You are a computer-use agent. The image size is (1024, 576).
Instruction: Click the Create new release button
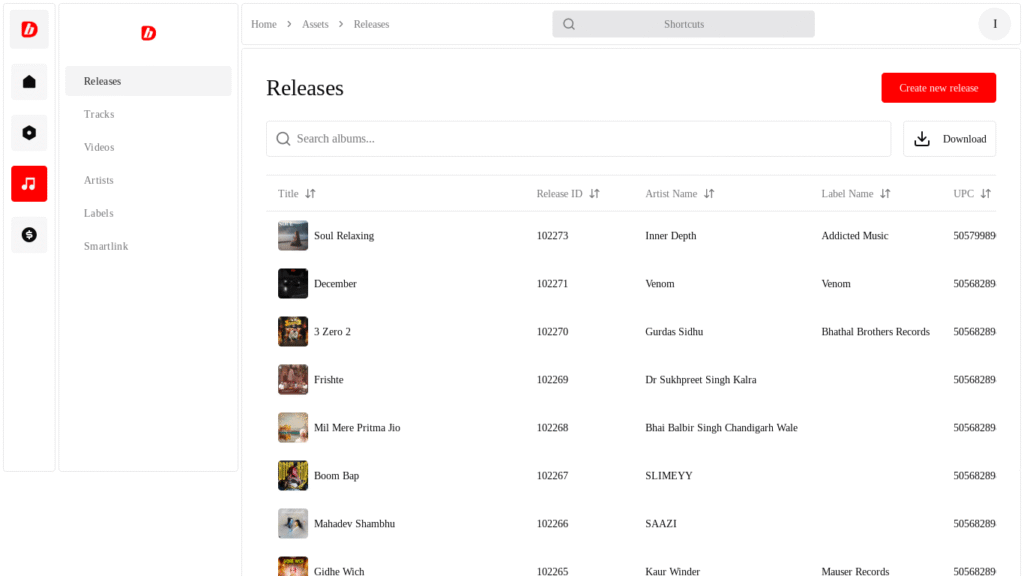938,88
